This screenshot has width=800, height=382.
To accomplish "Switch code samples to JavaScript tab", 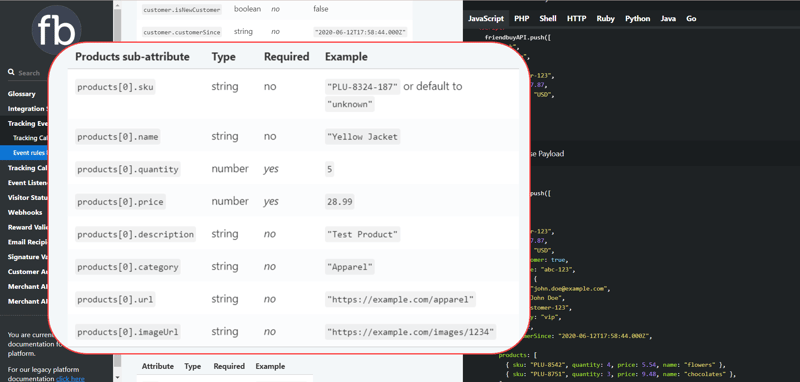I will (486, 18).
